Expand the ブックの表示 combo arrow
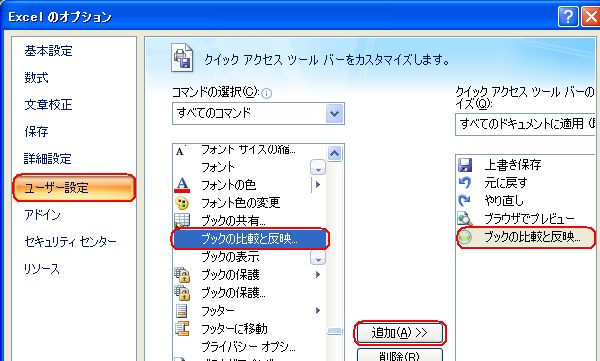Viewport: 600px width, 361px height. point(318,257)
